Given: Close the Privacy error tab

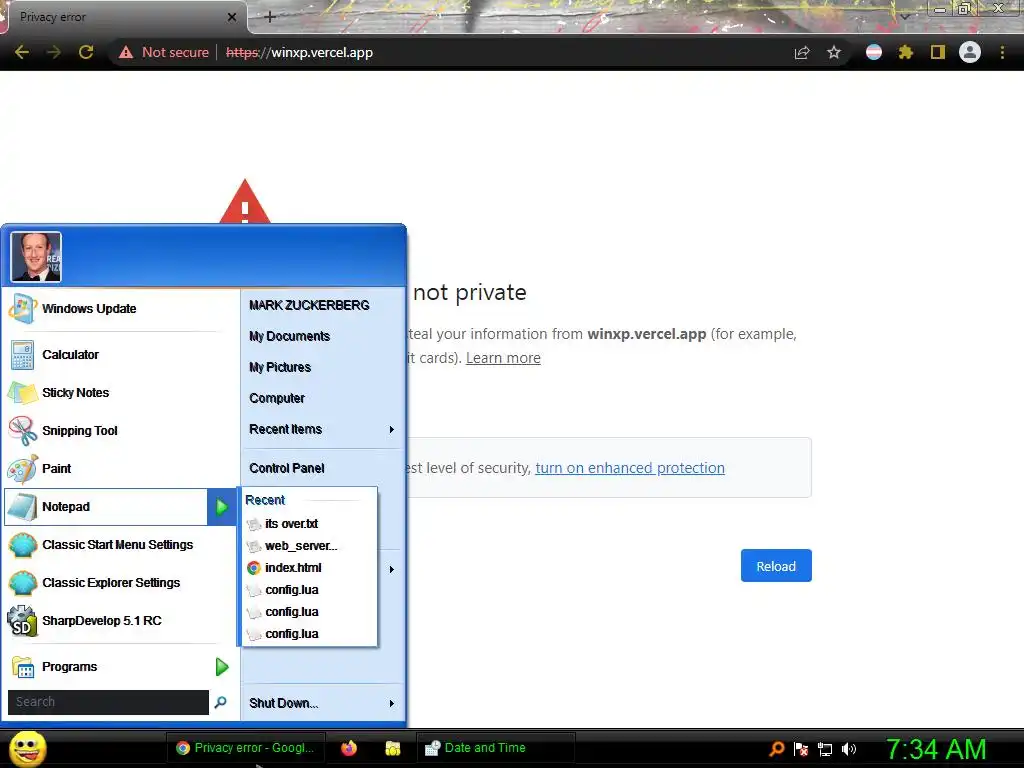Looking at the screenshot, I should click(x=232, y=17).
